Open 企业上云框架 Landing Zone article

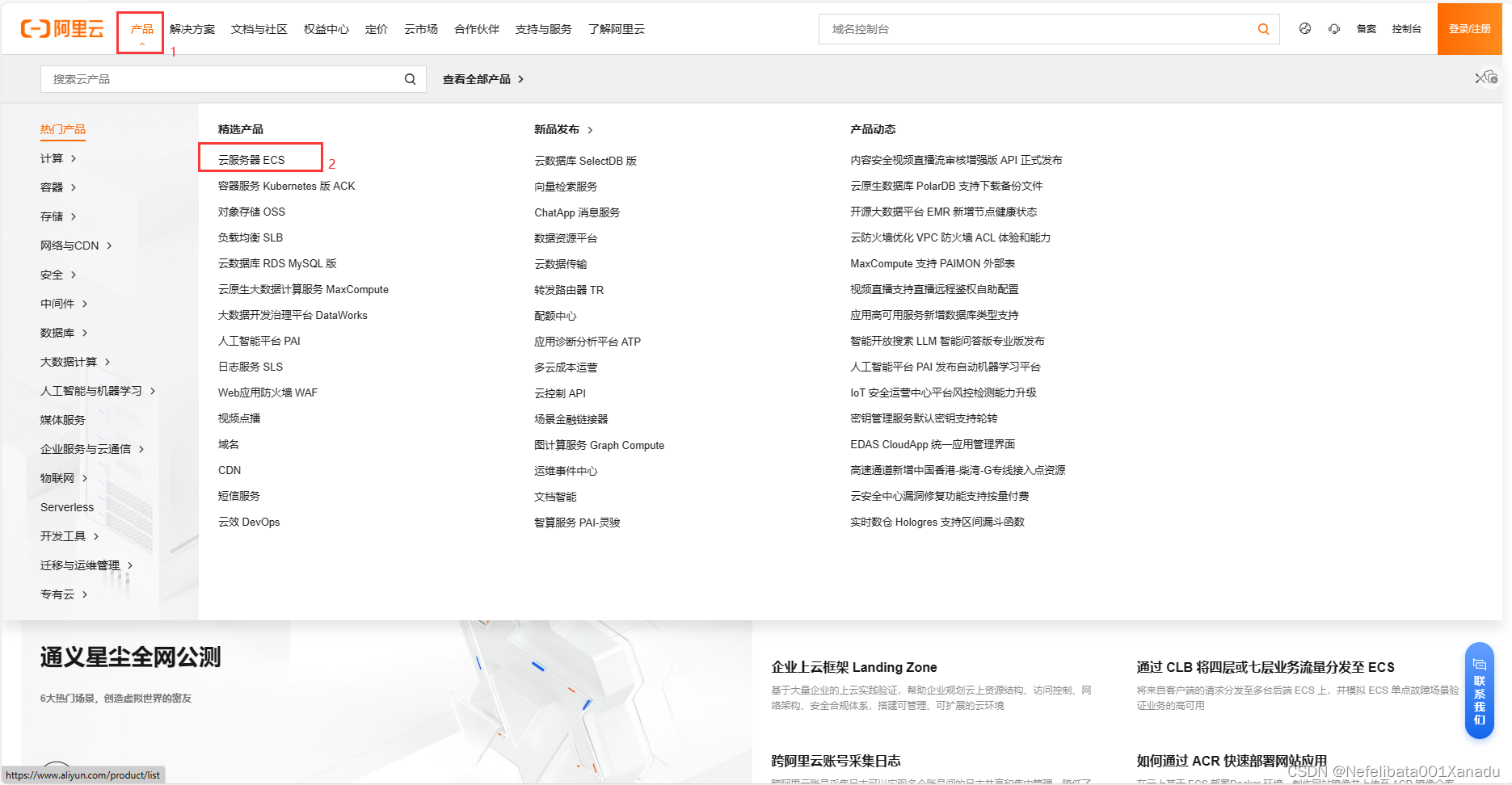[854, 667]
